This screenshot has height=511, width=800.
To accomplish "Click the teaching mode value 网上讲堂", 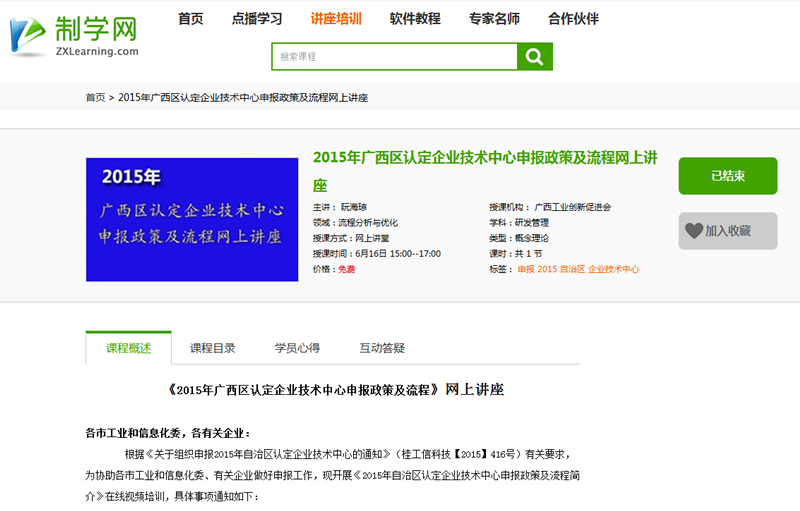I will coord(372,238).
